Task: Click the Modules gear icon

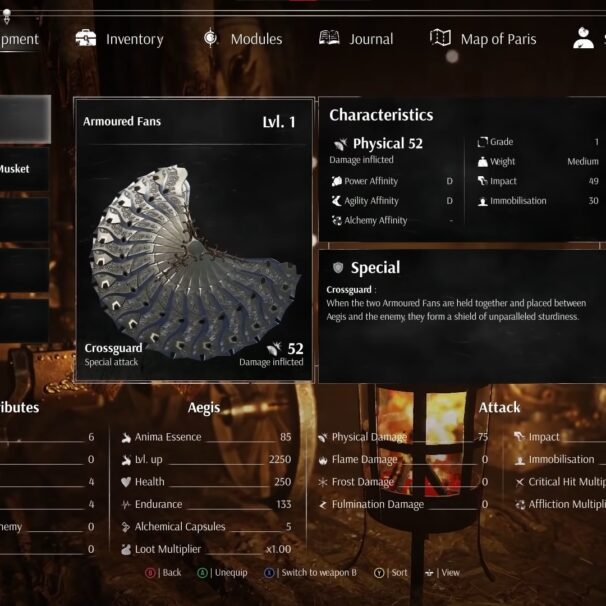Action: (211, 38)
